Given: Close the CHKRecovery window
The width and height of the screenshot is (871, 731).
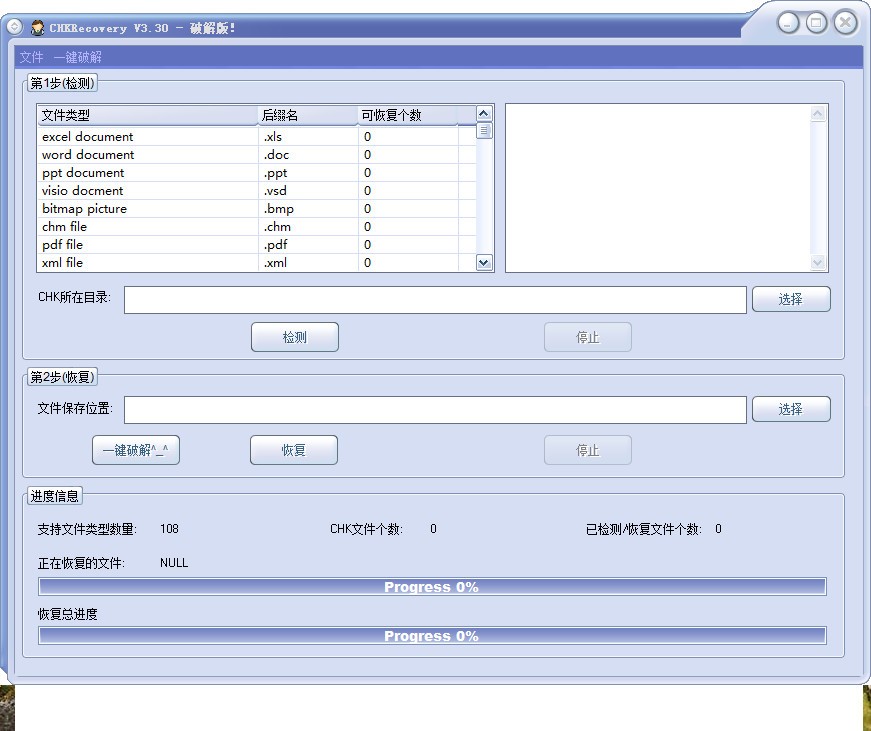Looking at the screenshot, I should point(846,23).
